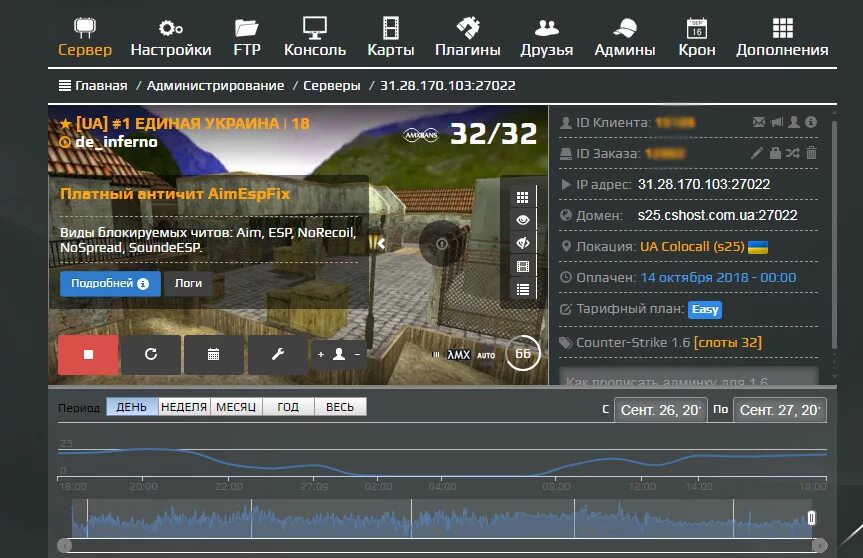This screenshot has width=863, height=558.
Task: Select the ДЕНЬ period tab
Action: tap(132, 407)
